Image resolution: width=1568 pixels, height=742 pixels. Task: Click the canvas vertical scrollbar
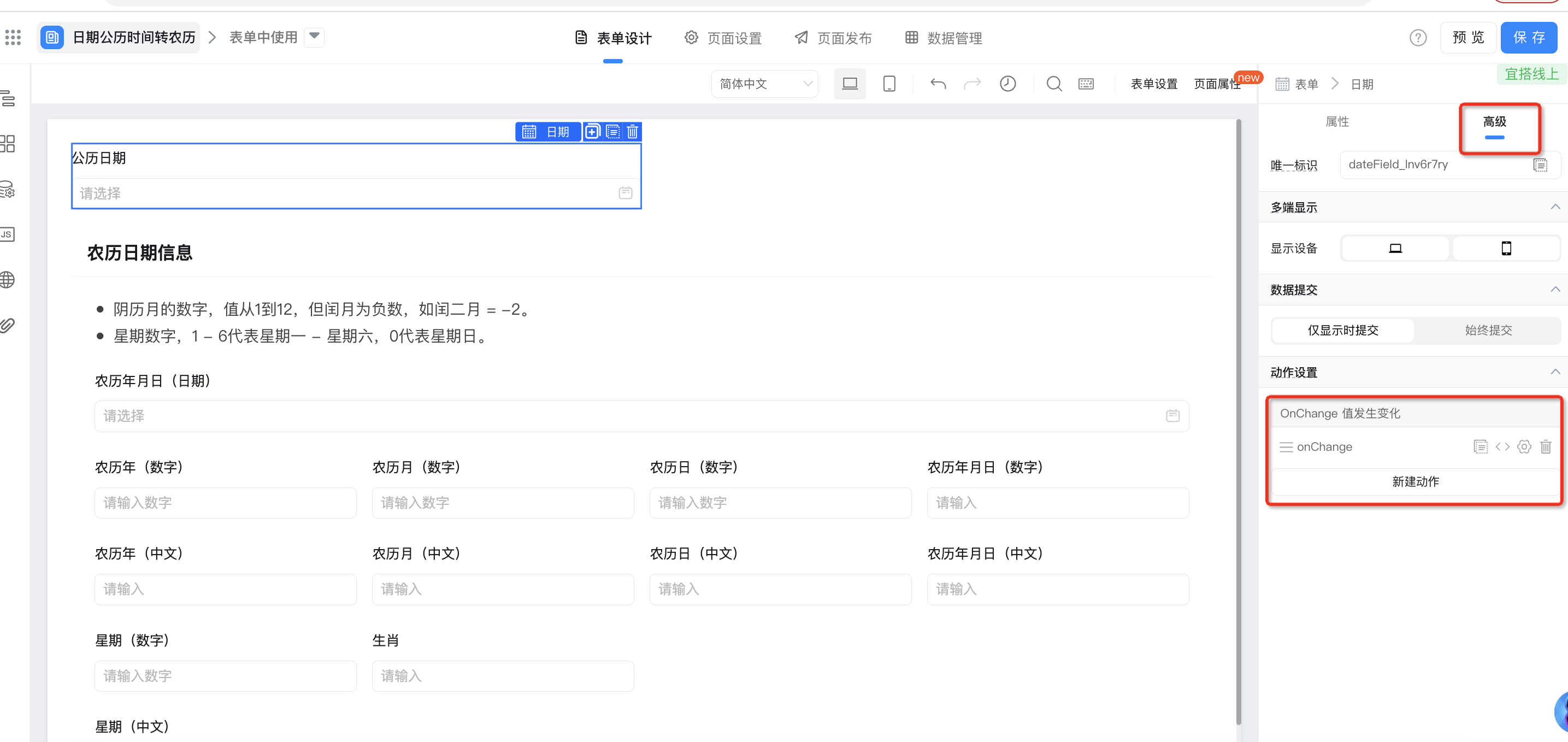click(1238, 421)
